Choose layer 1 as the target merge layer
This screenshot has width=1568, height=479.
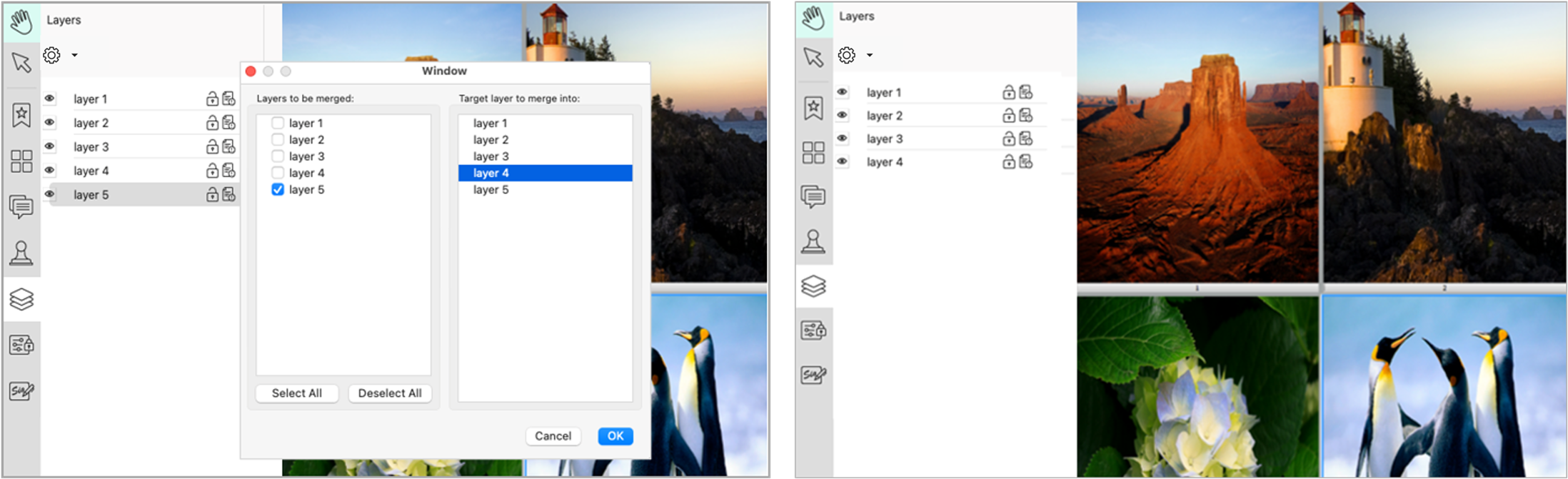pos(545,123)
